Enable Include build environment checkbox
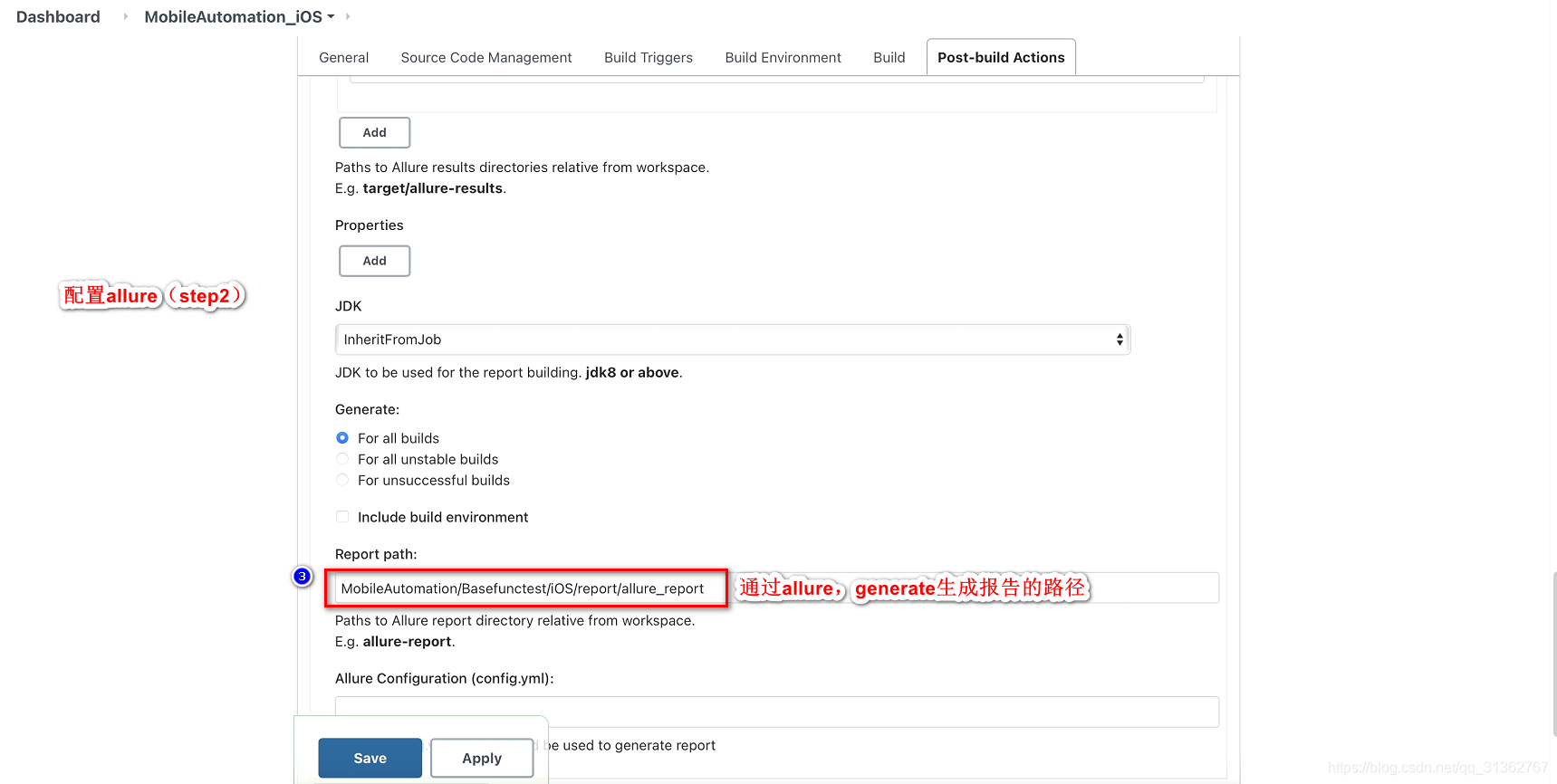 point(342,517)
